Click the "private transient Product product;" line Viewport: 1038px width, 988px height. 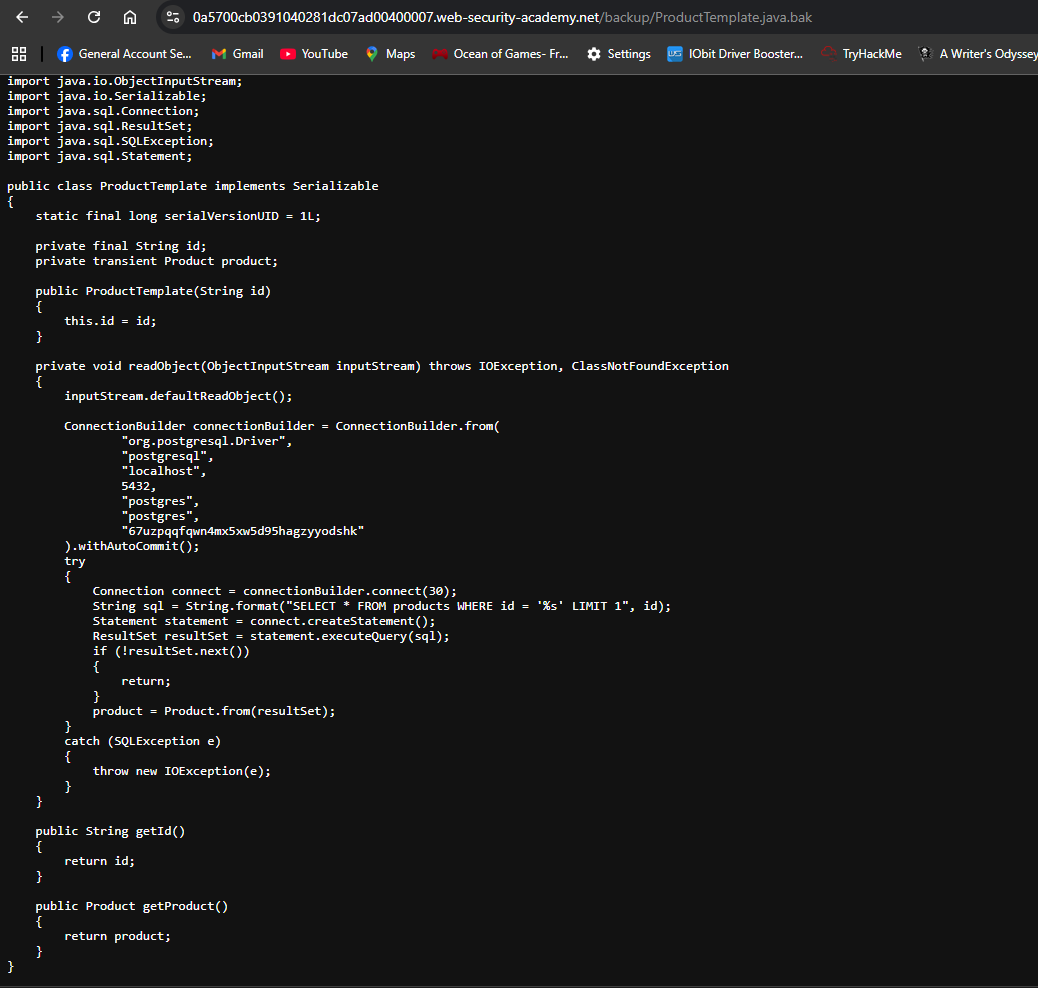pos(156,261)
